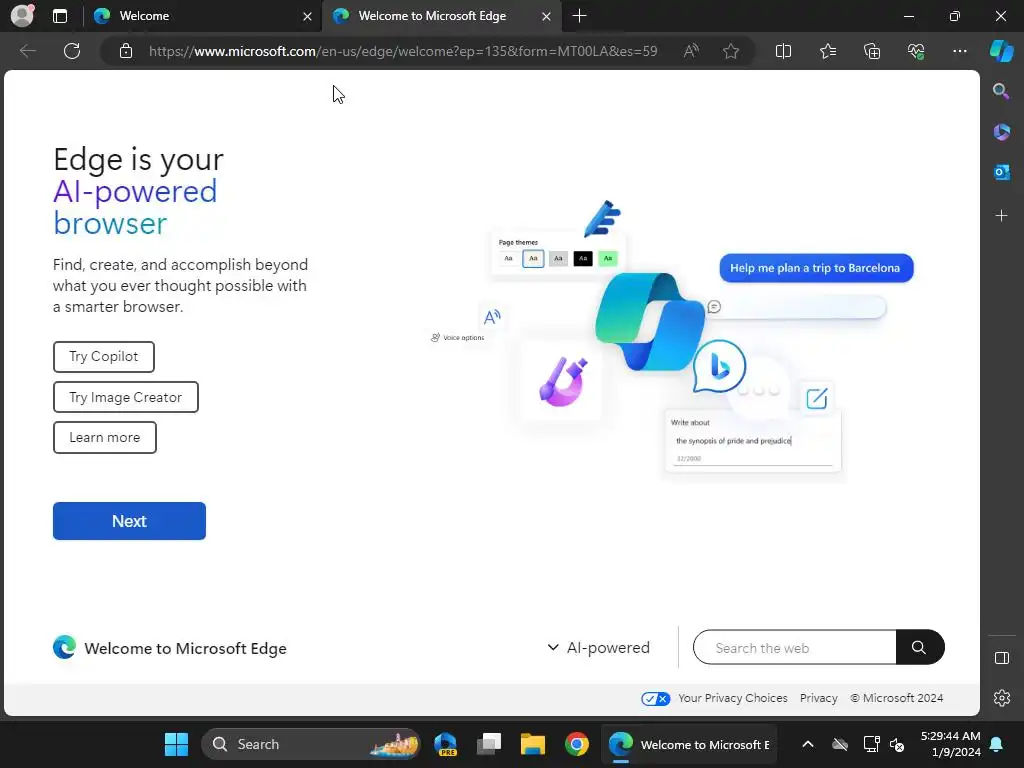This screenshot has width=1024, height=768.
Task: Open Edge Preview from taskbar
Action: coord(445,744)
